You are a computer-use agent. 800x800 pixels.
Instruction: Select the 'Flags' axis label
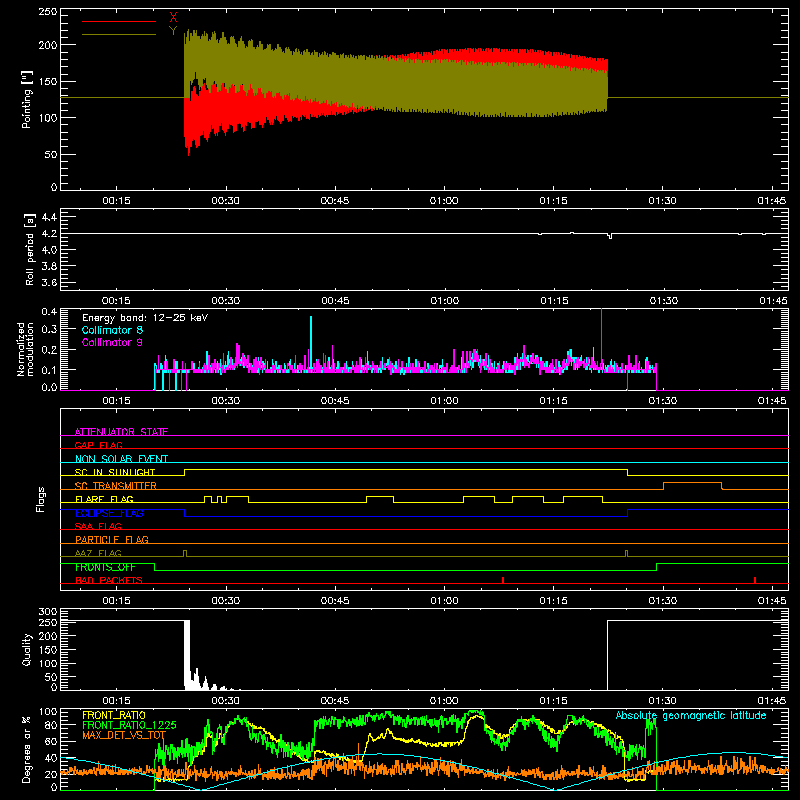coord(40,499)
